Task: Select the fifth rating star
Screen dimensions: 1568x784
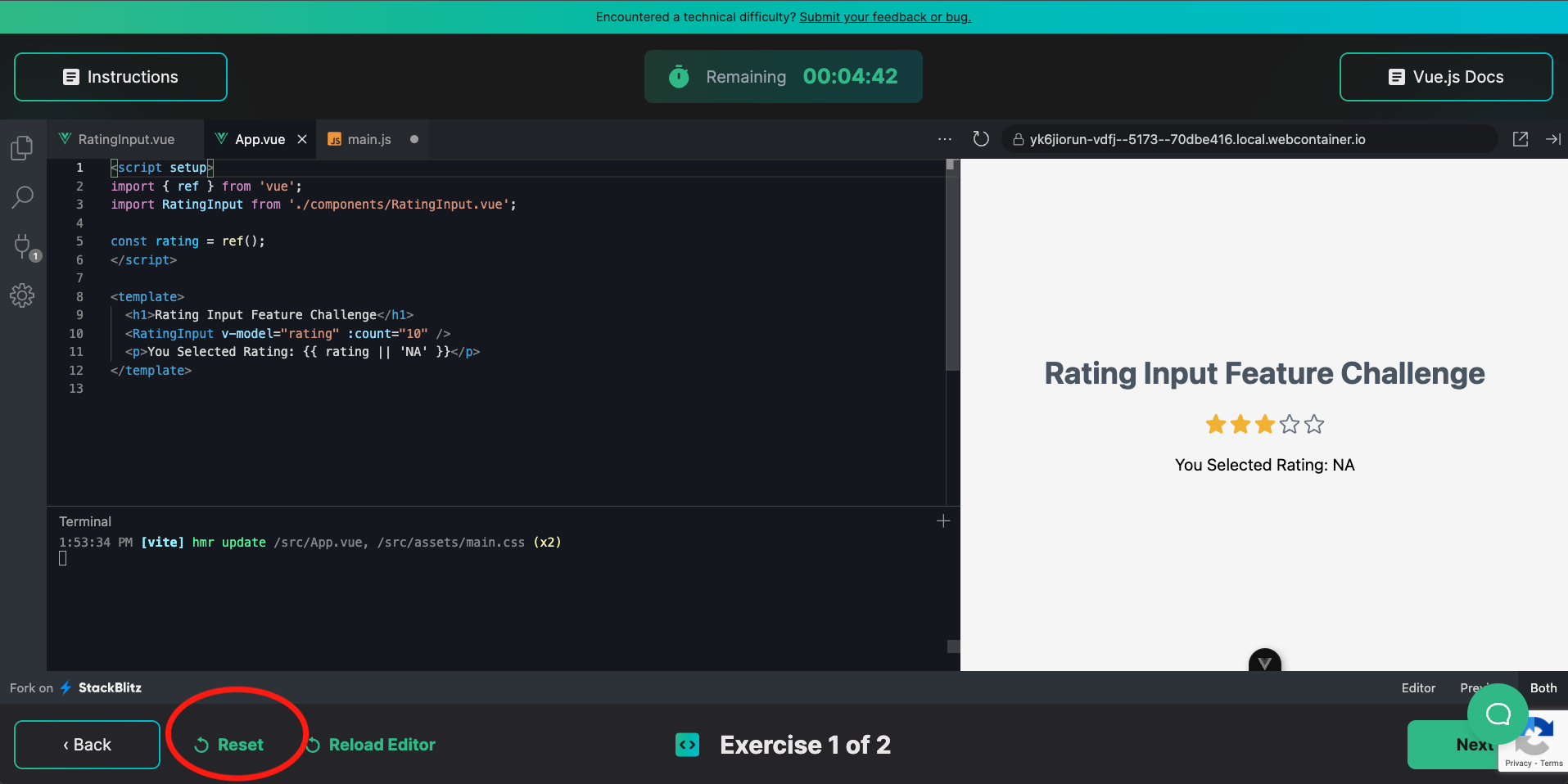Action: coord(1314,424)
